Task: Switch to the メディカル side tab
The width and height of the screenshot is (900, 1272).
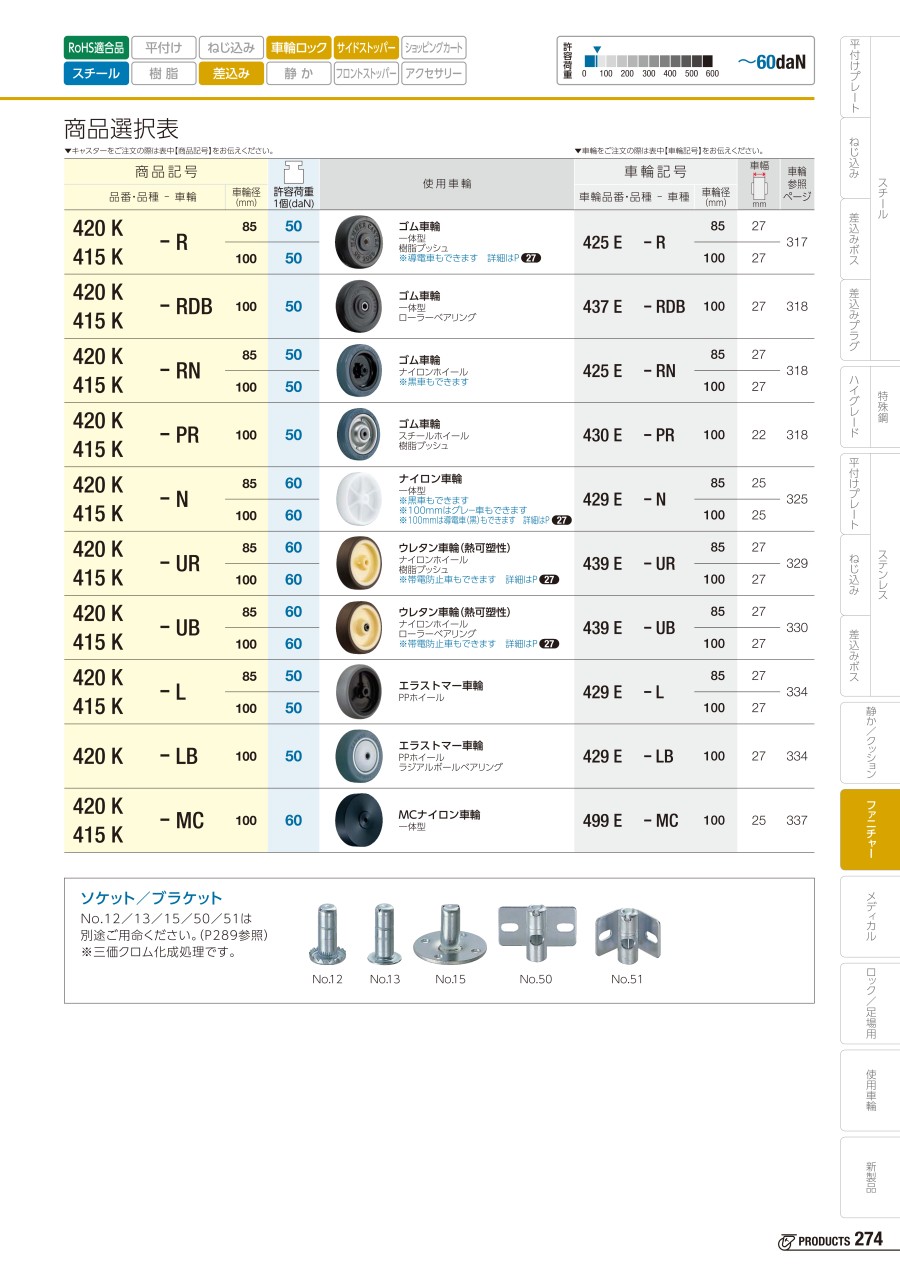Action: (x=870, y=916)
